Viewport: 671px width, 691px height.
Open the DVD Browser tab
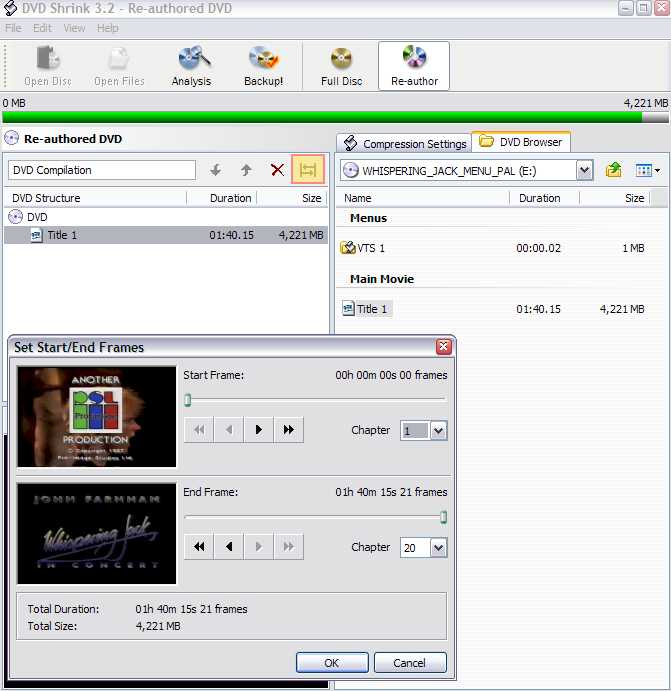(521, 142)
